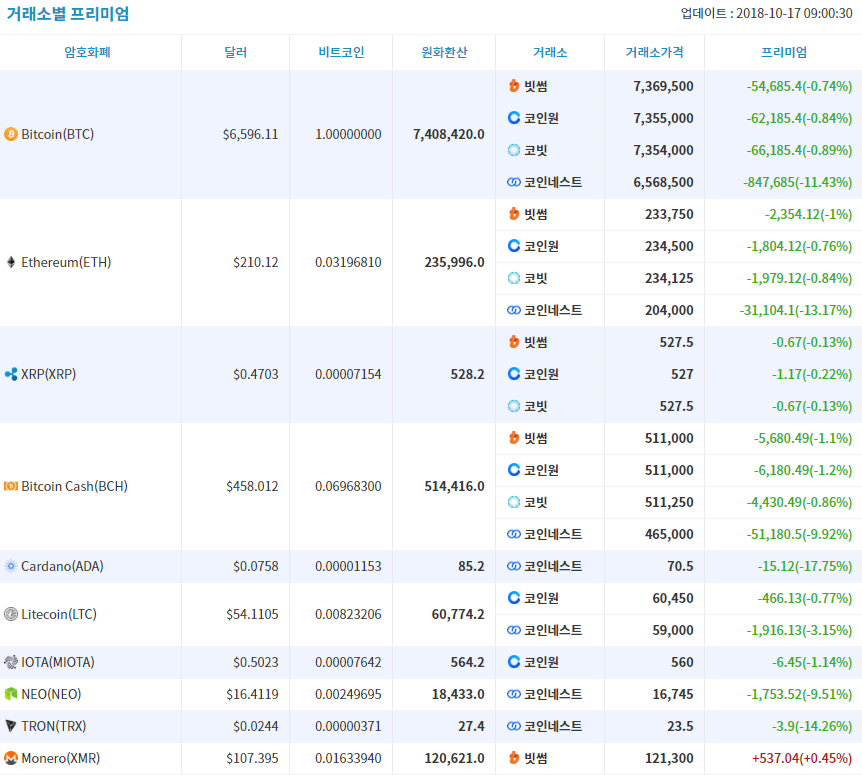This screenshot has width=862, height=775.
Task: Click 코인네스트 icon in the 204,000 row
Action: [514, 310]
